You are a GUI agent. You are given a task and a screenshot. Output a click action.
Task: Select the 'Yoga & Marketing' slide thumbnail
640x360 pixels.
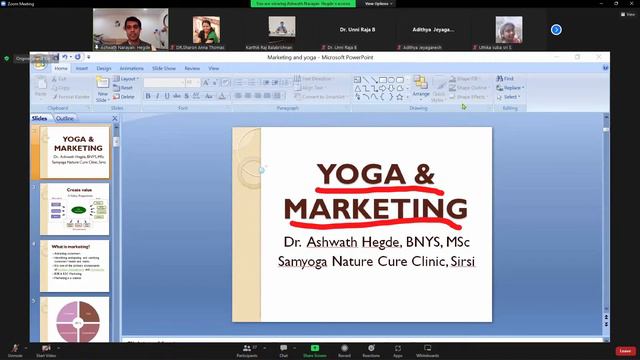(75, 152)
